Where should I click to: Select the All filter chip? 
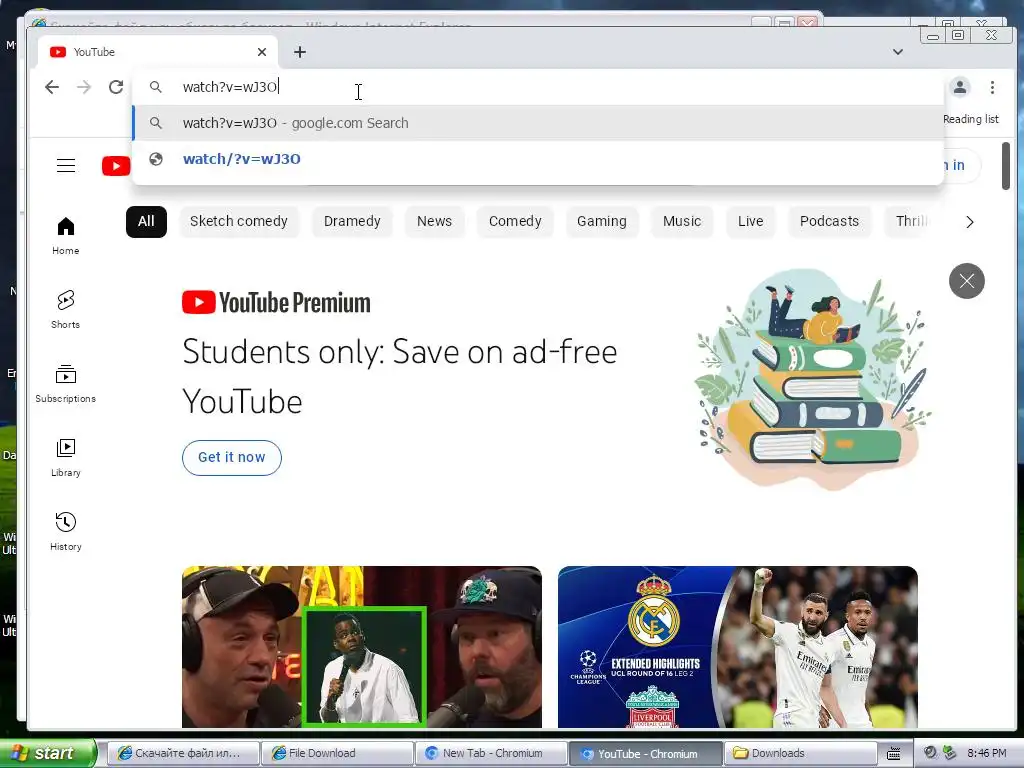[x=146, y=221]
